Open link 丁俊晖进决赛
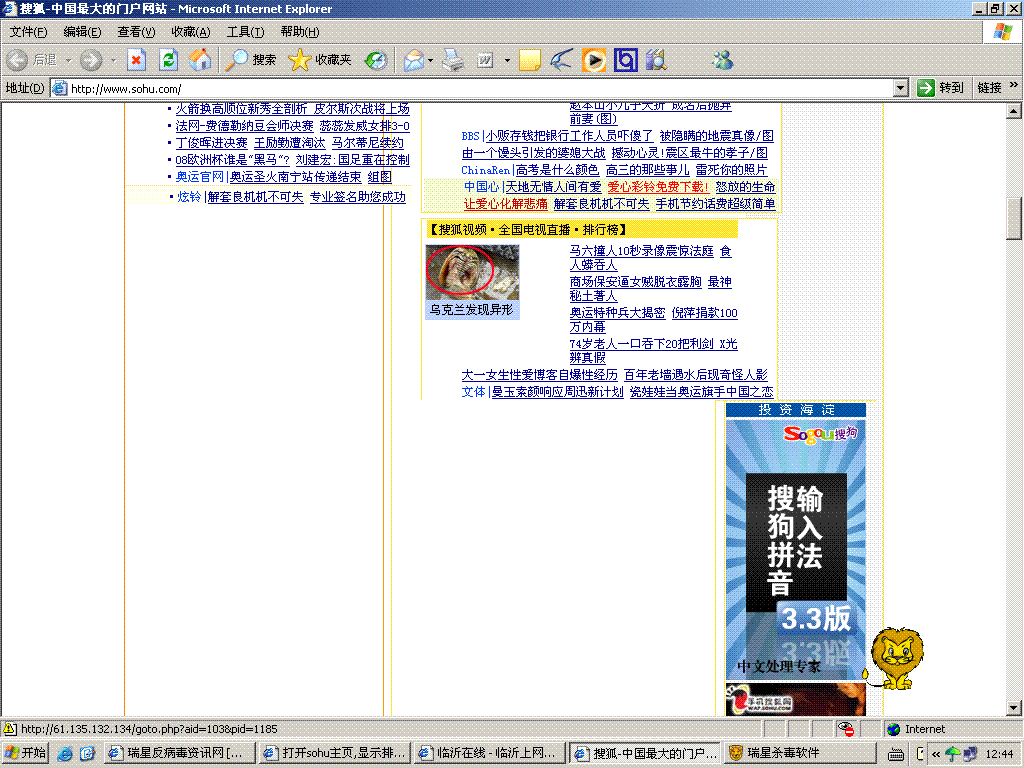This screenshot has height=768, width=1024. point(212,142)
